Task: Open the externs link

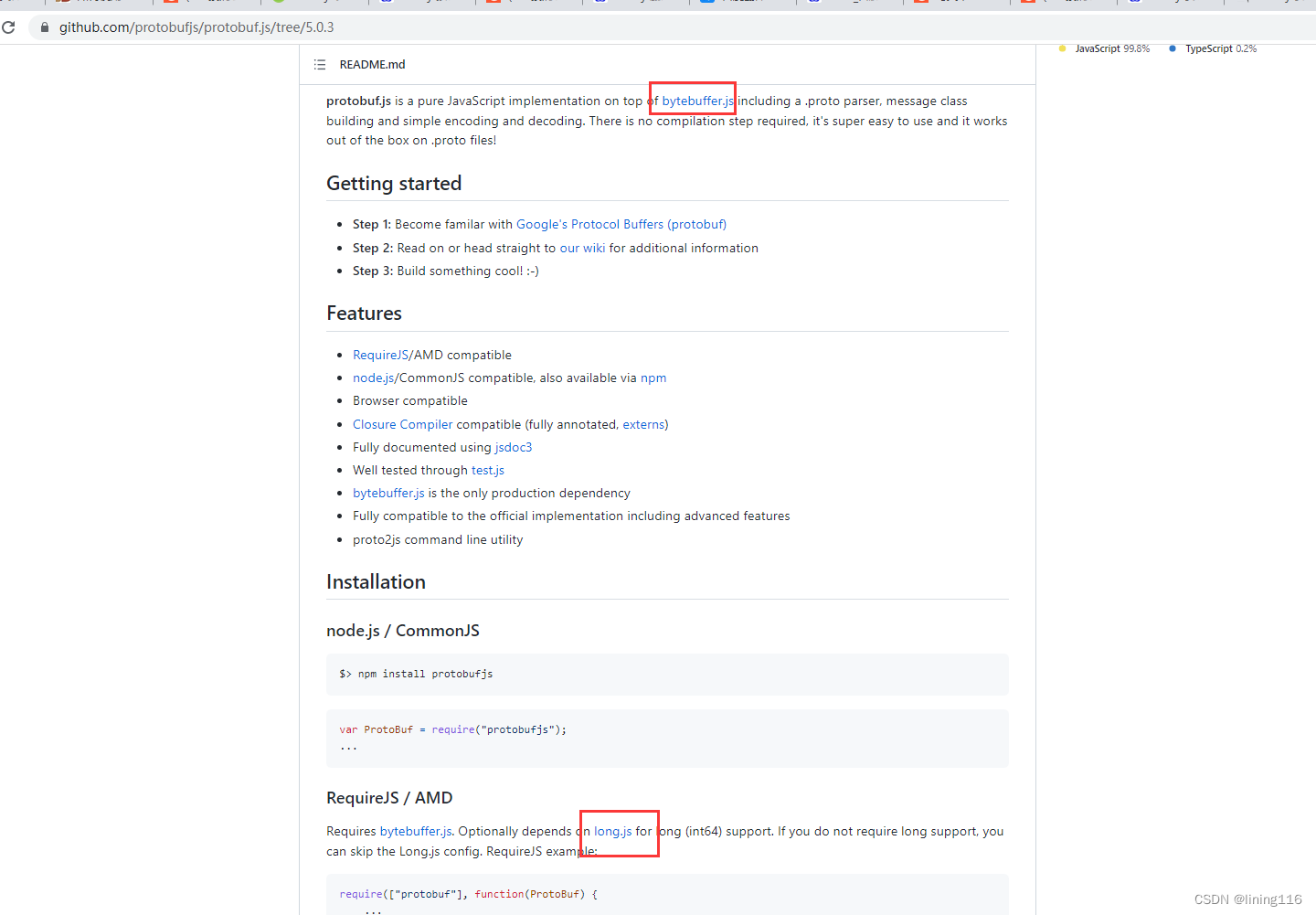Action: [643, 425]
